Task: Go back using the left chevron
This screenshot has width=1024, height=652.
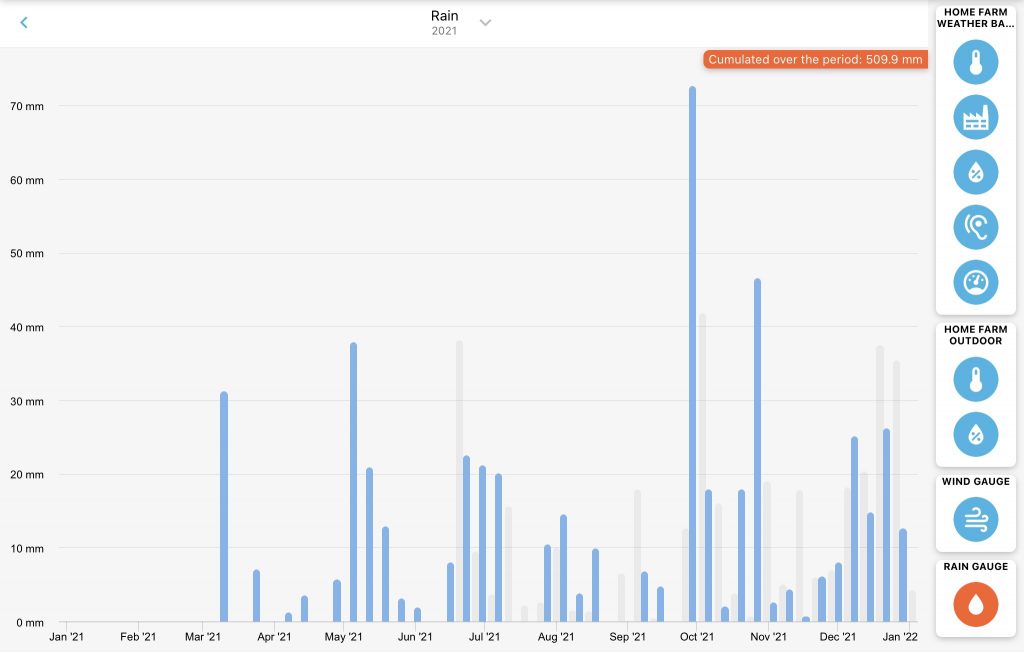Action: point(24,23)
